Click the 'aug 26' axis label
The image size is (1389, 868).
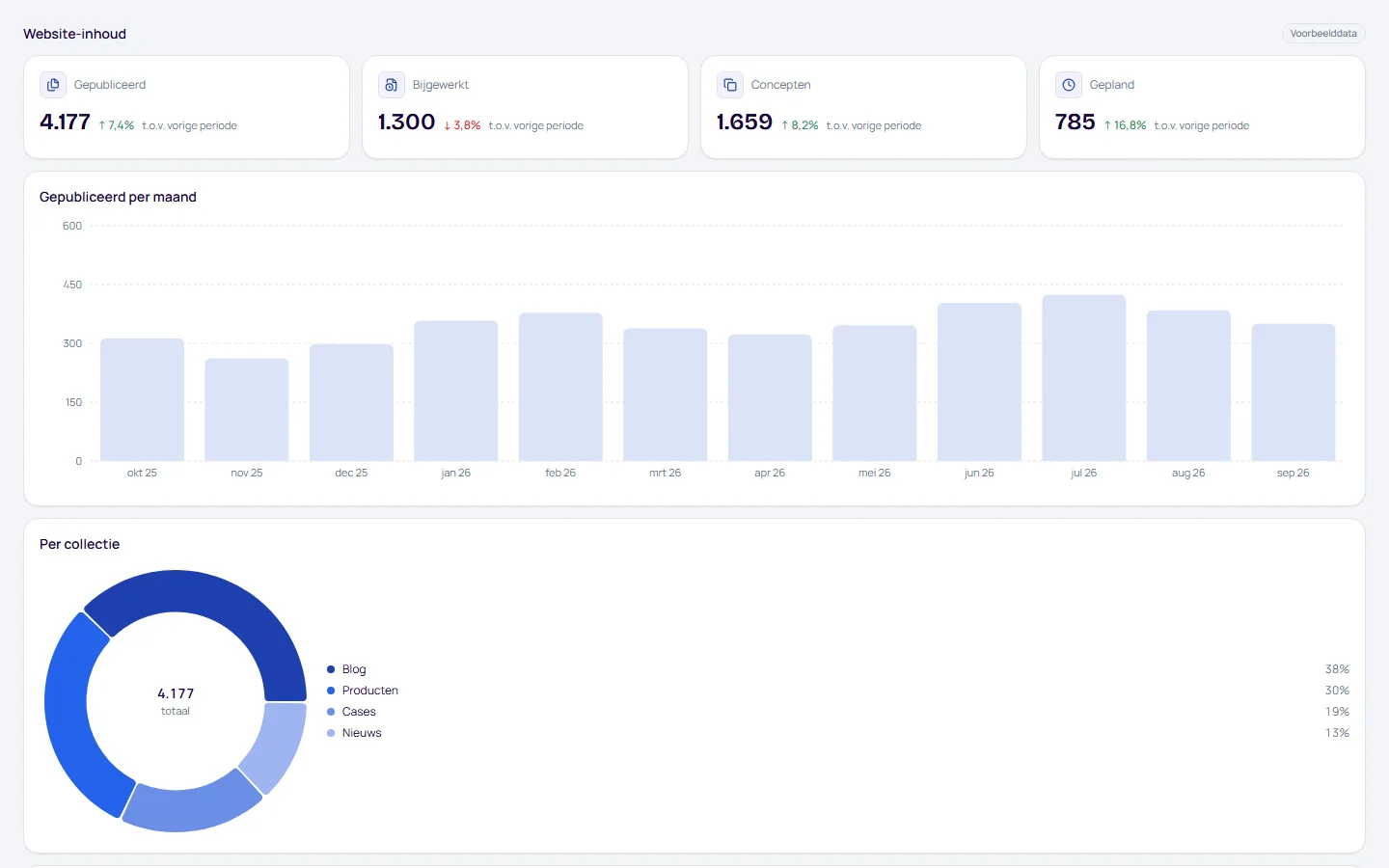[x=1188, y=474]
